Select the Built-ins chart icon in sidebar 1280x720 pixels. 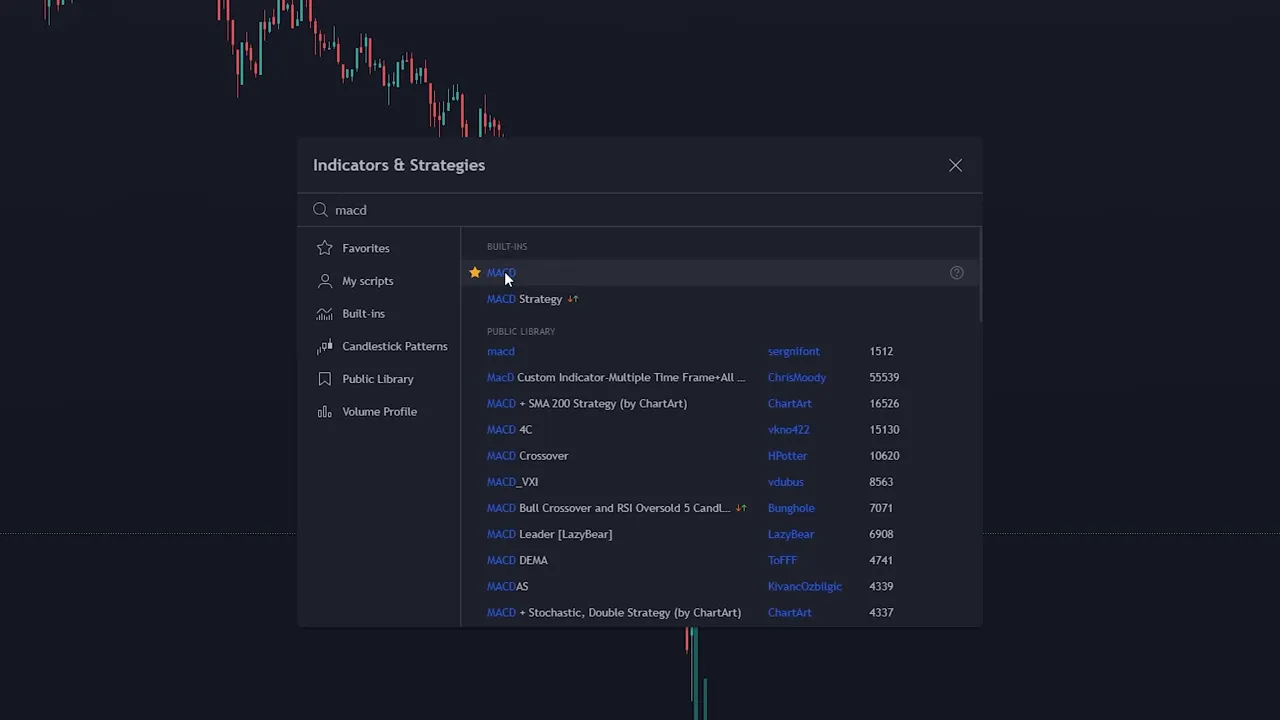[x=324, y=313]
